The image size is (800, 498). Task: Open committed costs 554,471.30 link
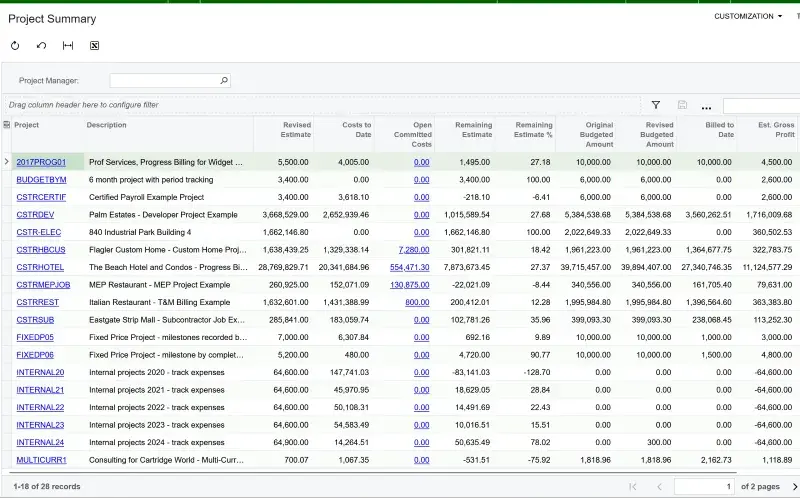(410, 267)
